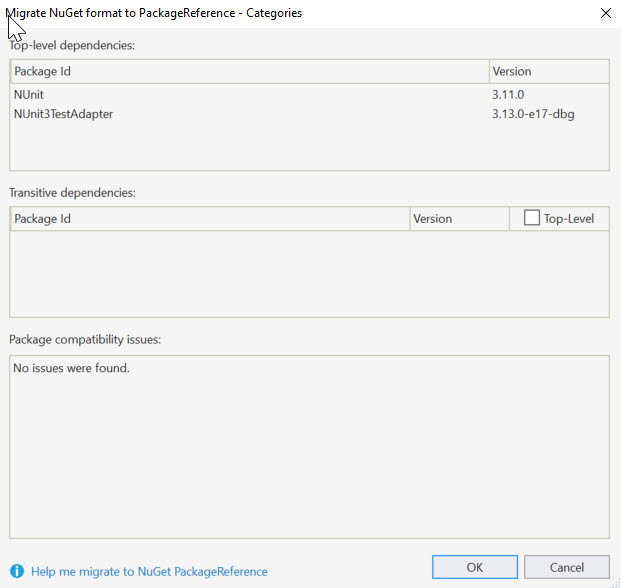Image resolution: width=621 pixels, height=588 pixels.
Task: Click the 'Top-level dependencies:' label
Action: click(x=72, y=45)
